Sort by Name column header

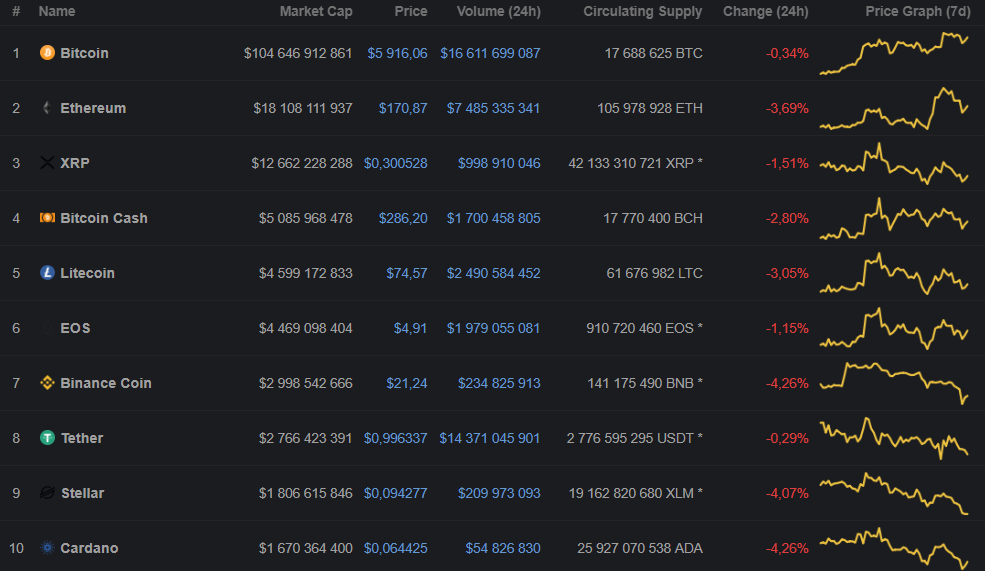[x=57, y=11]
